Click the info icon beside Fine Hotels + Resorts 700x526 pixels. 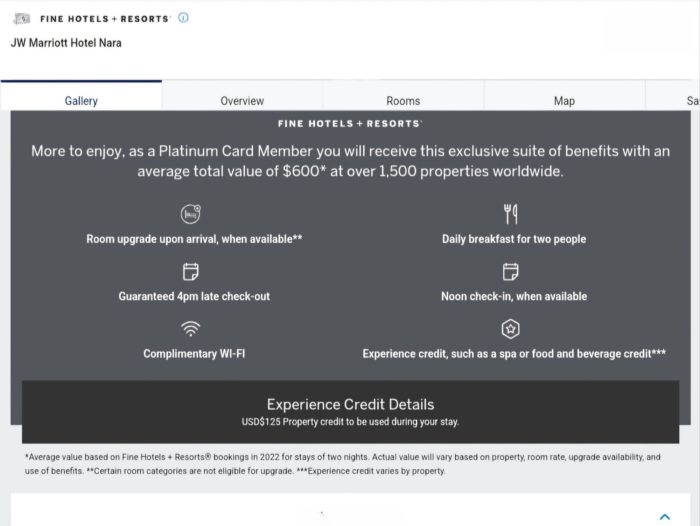(x=183, y=18)
